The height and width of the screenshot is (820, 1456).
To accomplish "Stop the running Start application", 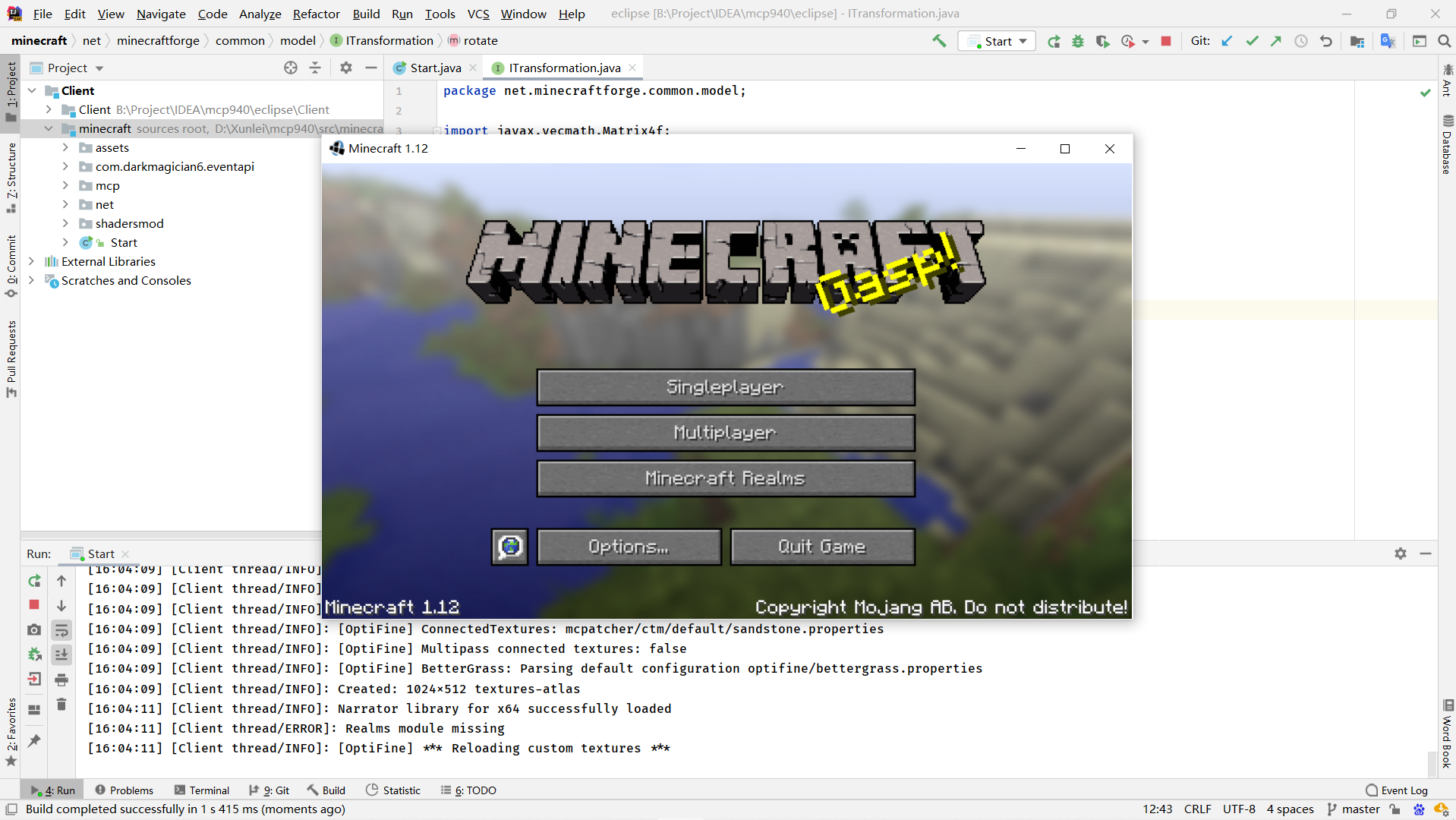I will click(x=1166, y=41).
